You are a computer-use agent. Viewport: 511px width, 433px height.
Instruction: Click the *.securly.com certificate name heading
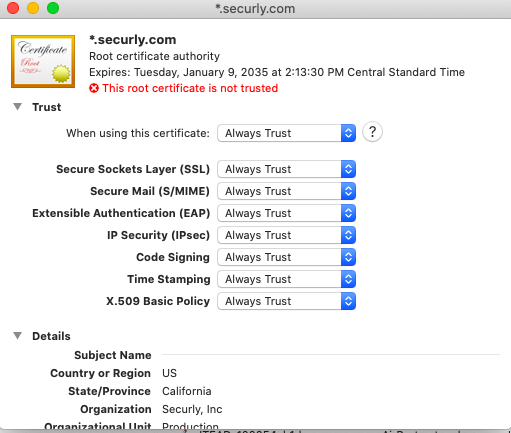tap(133, 40)
